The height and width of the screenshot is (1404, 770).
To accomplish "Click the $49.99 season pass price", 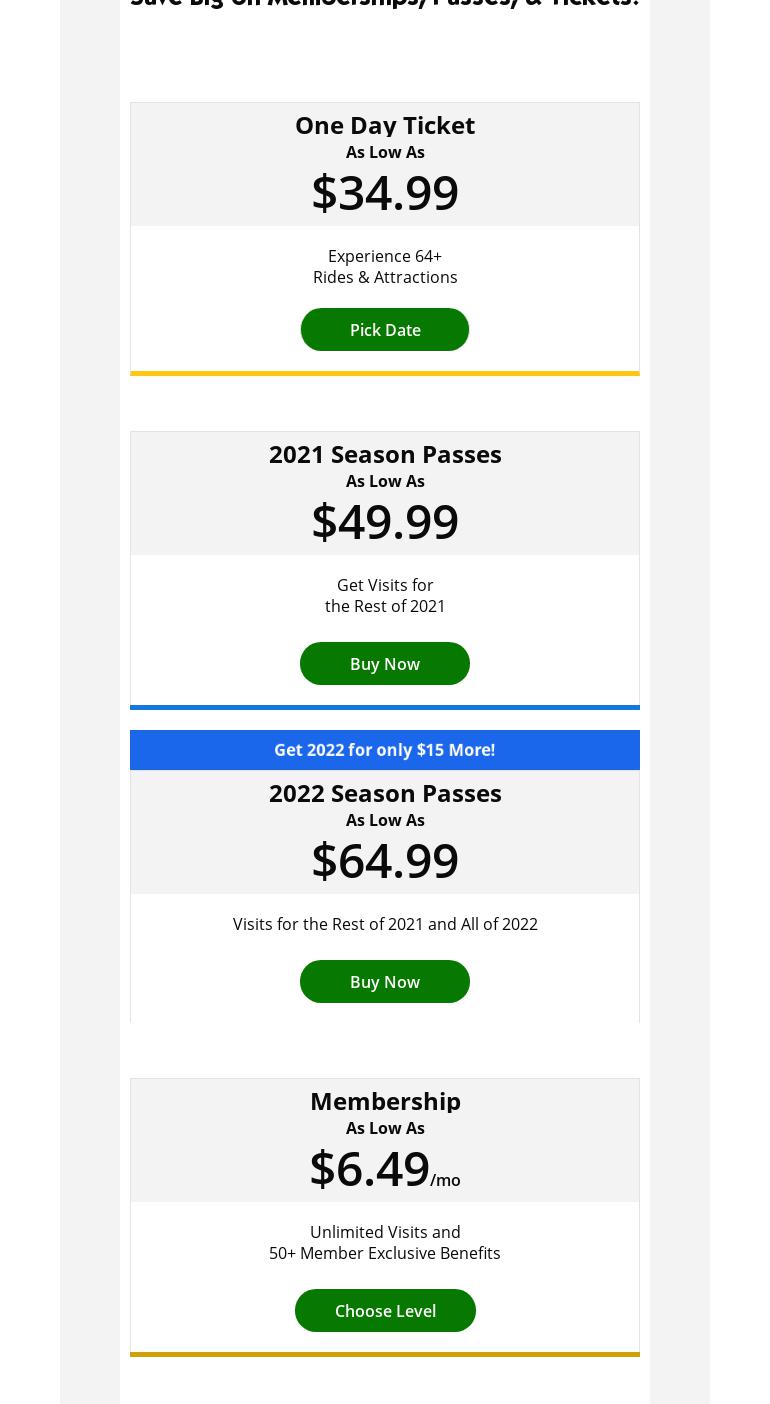I will pos(385,521).
